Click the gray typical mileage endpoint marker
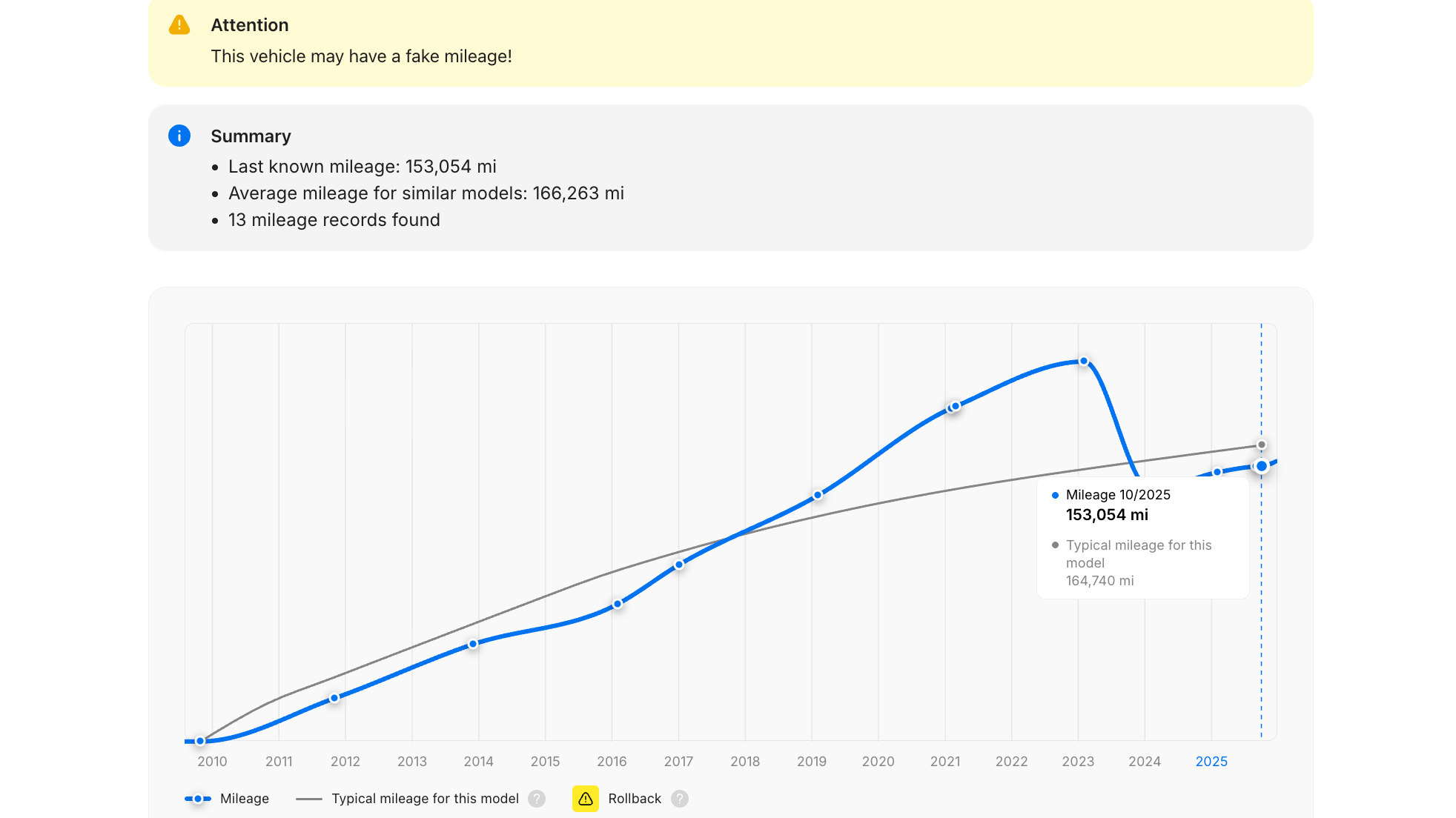This screenshot has width=1456, height=818. pos(1262,445)
